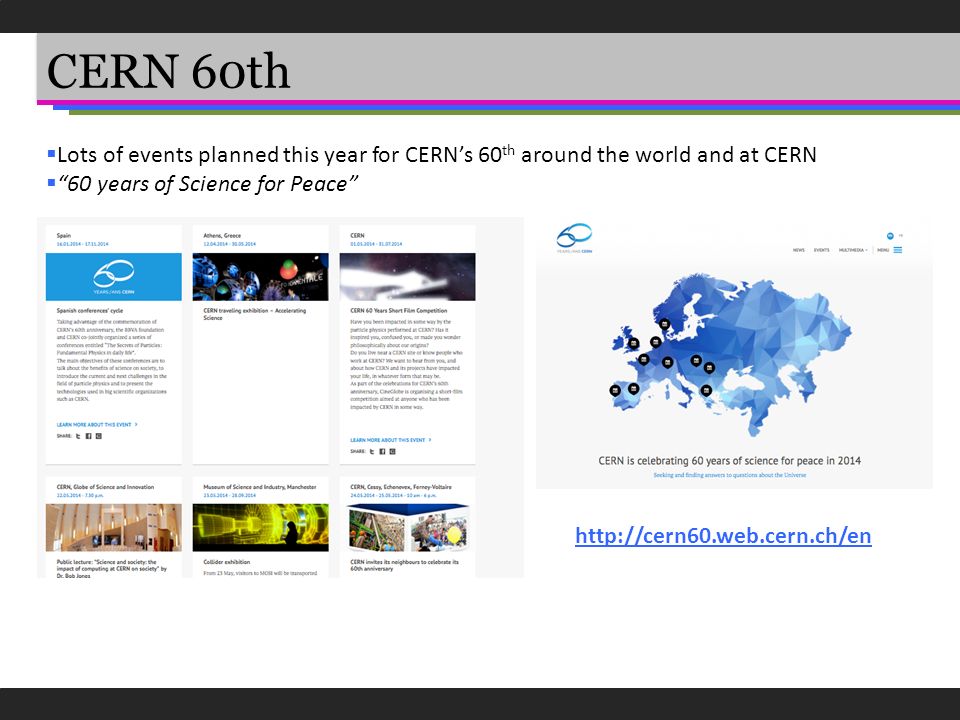Learn more about Spanish conferences' cycle event
960x720 pixels.
(x=97, y=424)
